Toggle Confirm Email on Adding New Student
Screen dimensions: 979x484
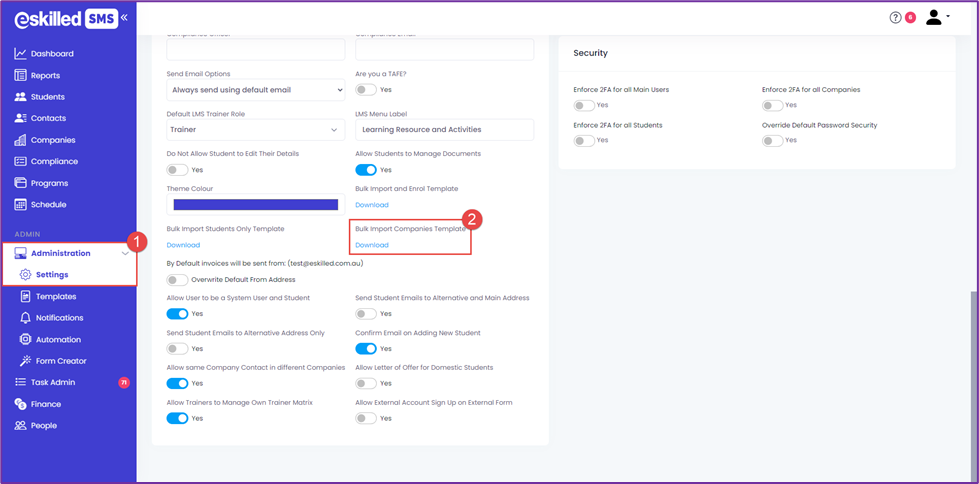pyautogui.click(x=366, y=348)
